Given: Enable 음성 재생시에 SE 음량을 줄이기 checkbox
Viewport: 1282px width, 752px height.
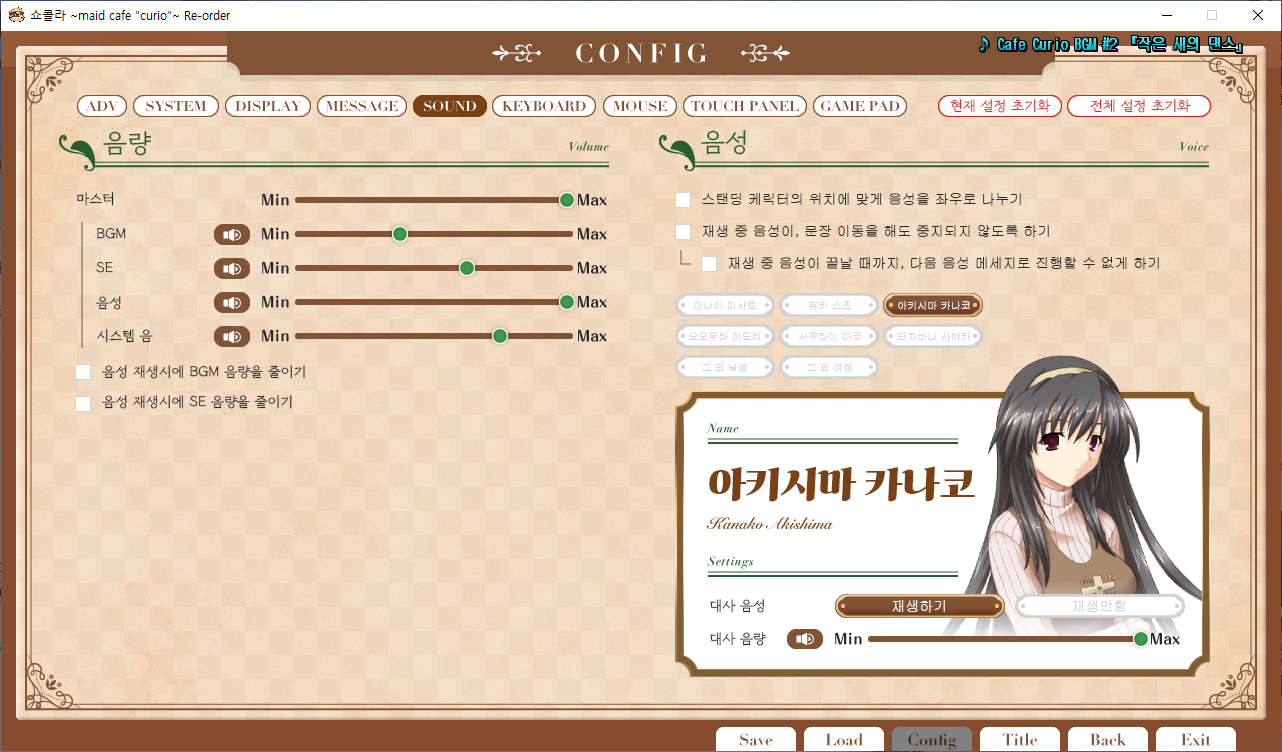Looking at the screenshot, I should tap(84, 403).
